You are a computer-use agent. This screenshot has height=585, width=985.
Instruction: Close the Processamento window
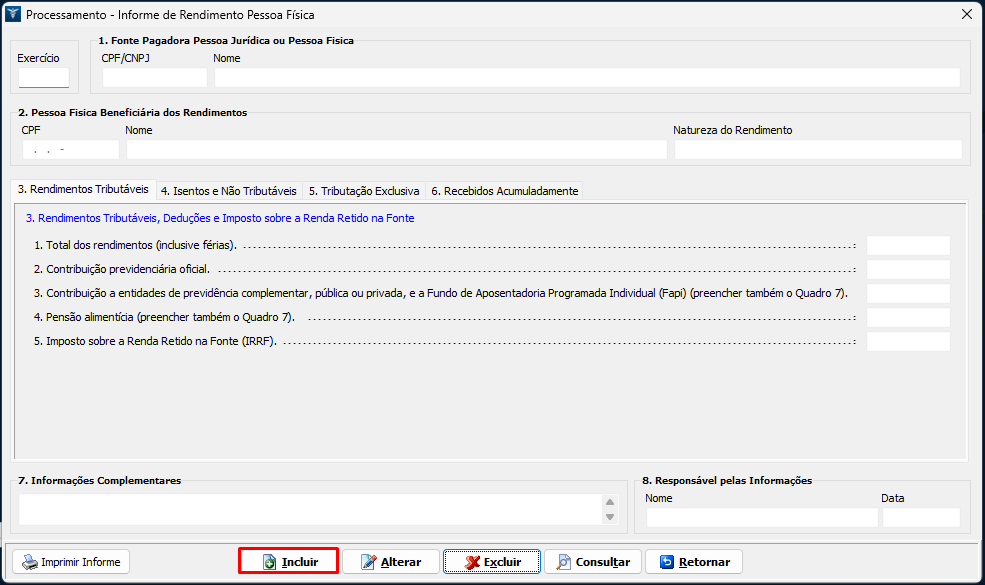tap(966, 15)
